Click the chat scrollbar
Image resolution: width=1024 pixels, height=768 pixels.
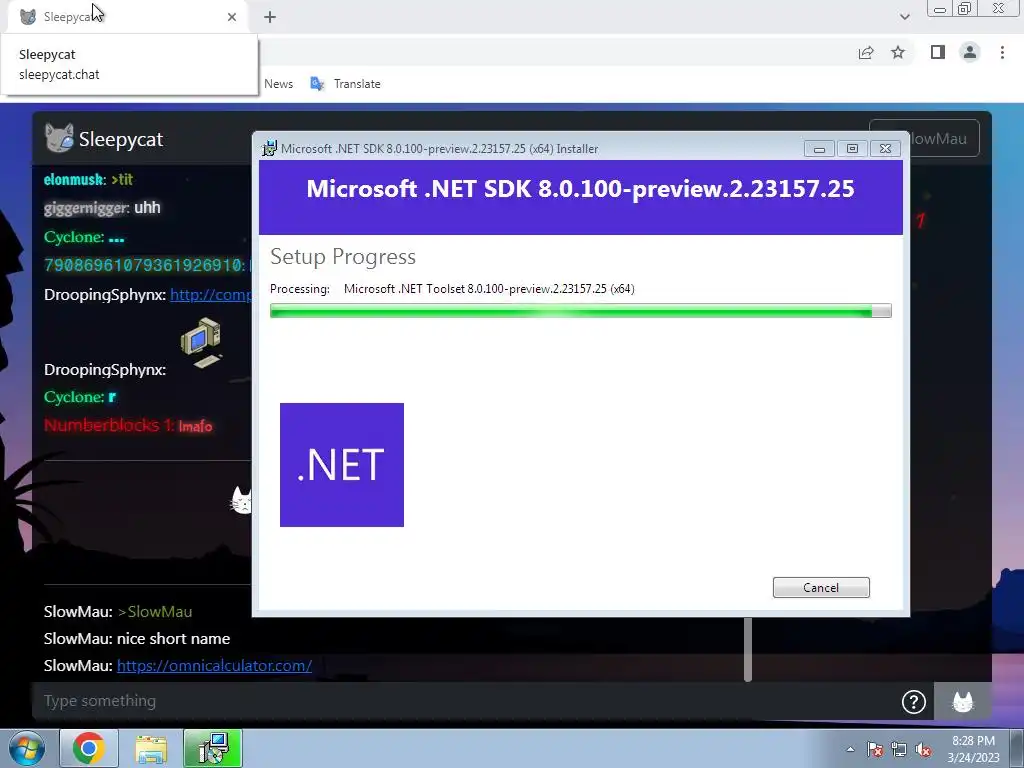[748, 649]
